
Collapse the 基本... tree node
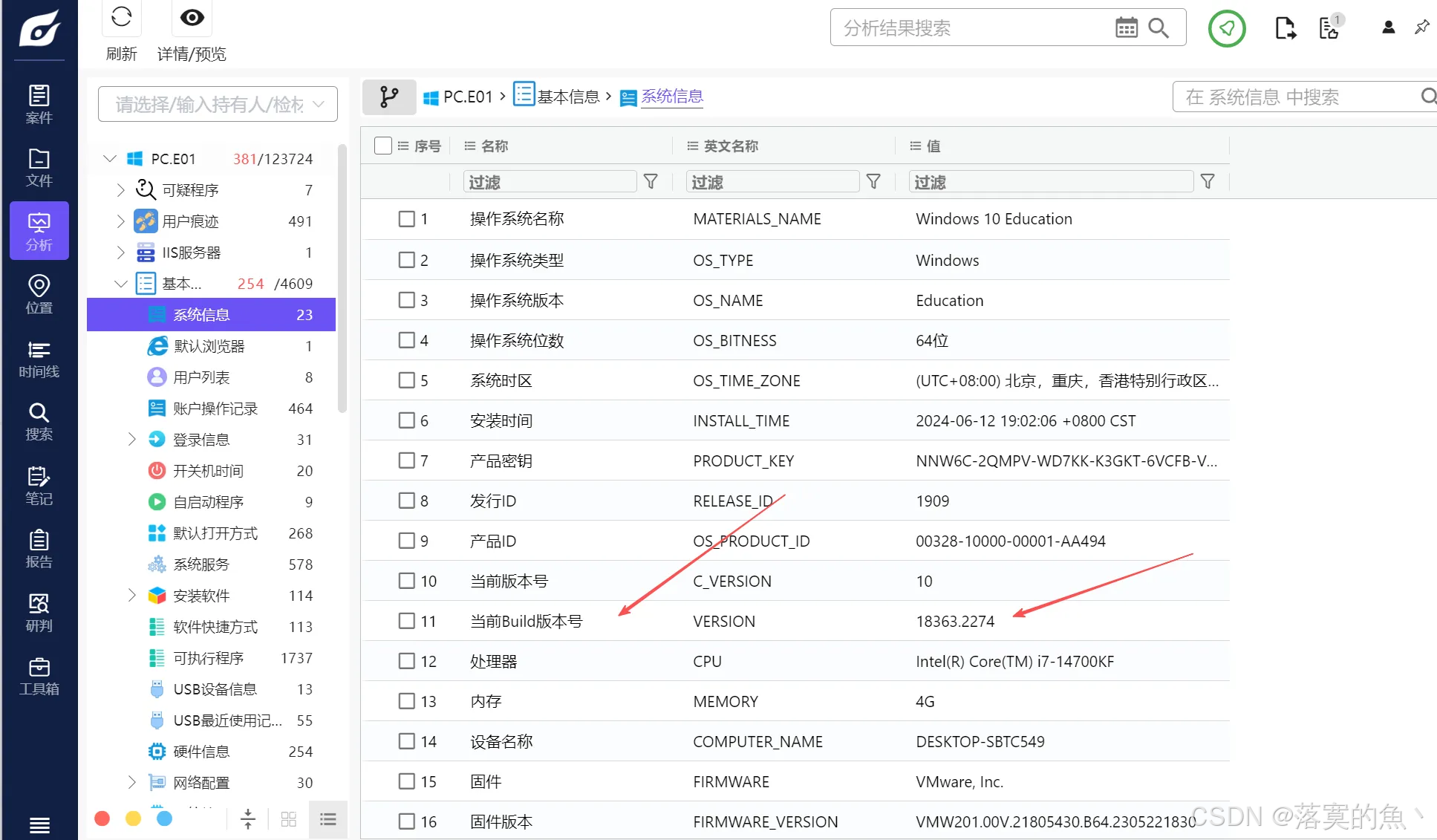(x=120, y=284)
